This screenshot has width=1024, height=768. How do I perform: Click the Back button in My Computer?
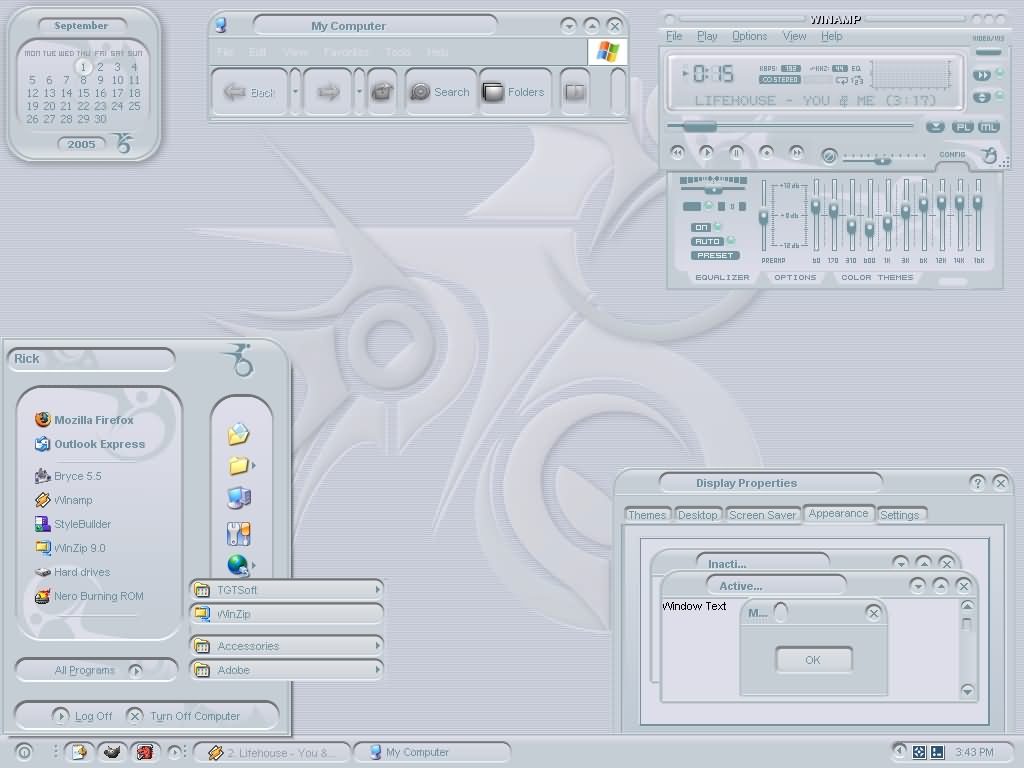249,92
